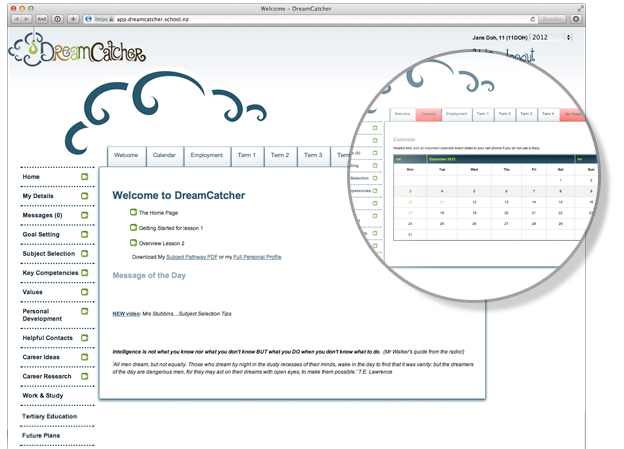Open the Term 3 tab
The height and width of the screenshot is (449, 624).
click(x=313, y=155)
